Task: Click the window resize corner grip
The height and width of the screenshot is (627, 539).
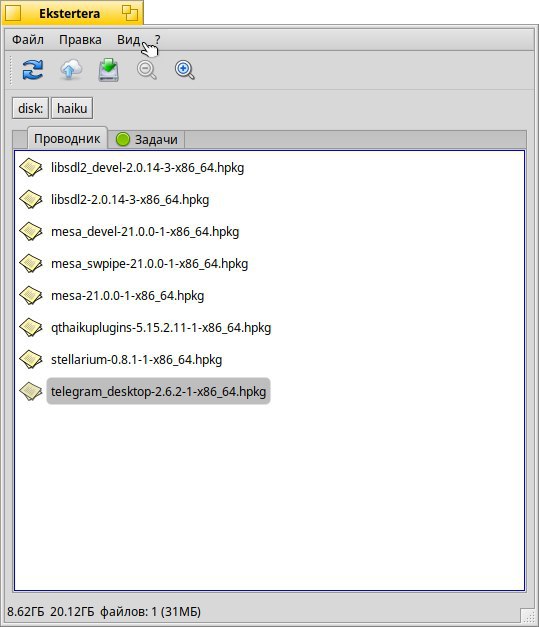Action: pyautogui.click(x=528, y=615)
